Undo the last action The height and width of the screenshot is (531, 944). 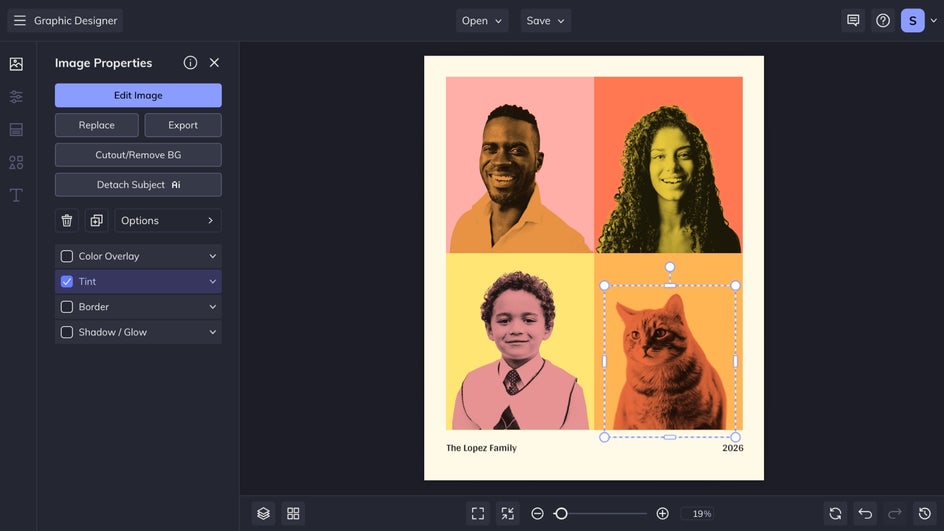(x=865, y=514)
